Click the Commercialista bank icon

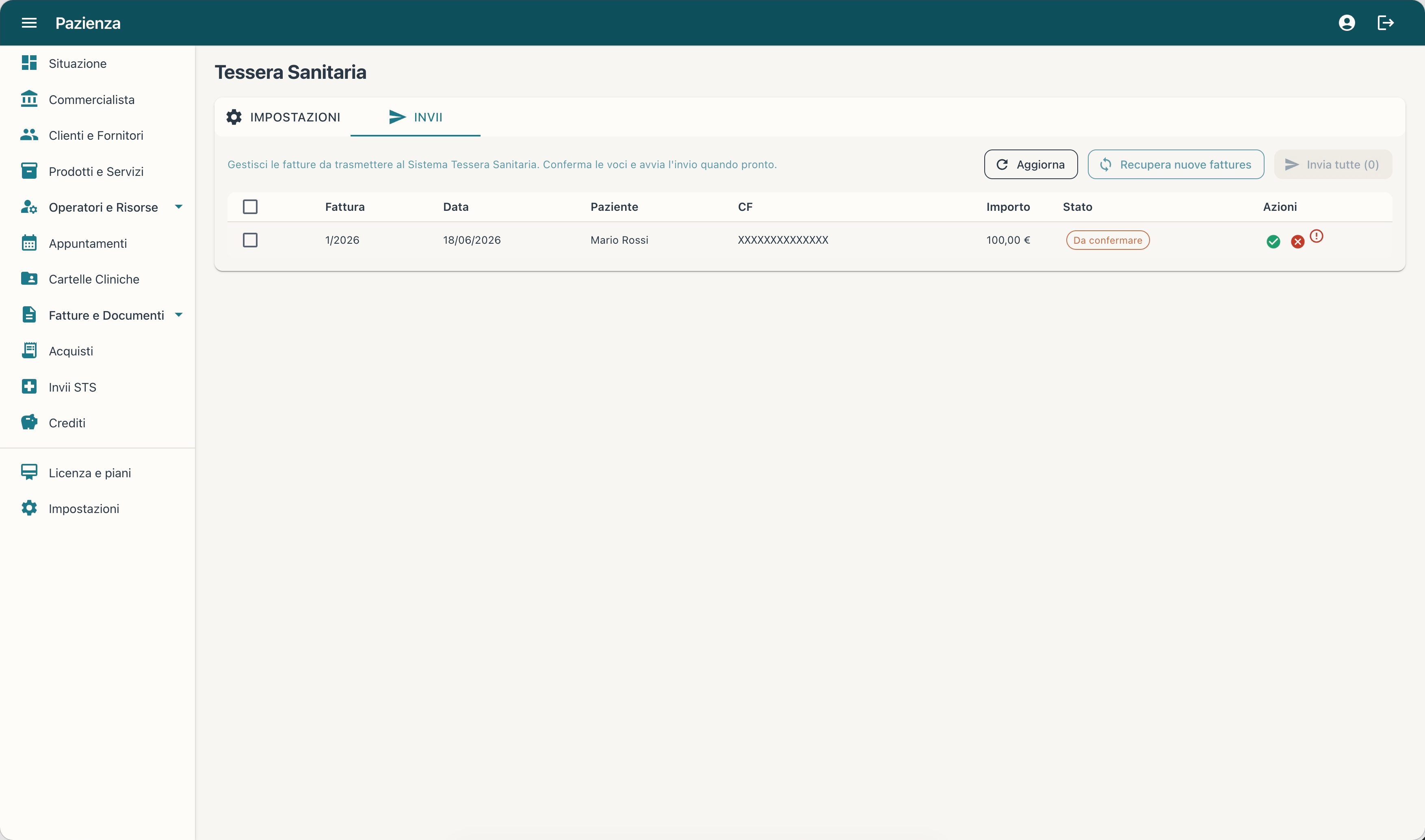coord(29,99)
